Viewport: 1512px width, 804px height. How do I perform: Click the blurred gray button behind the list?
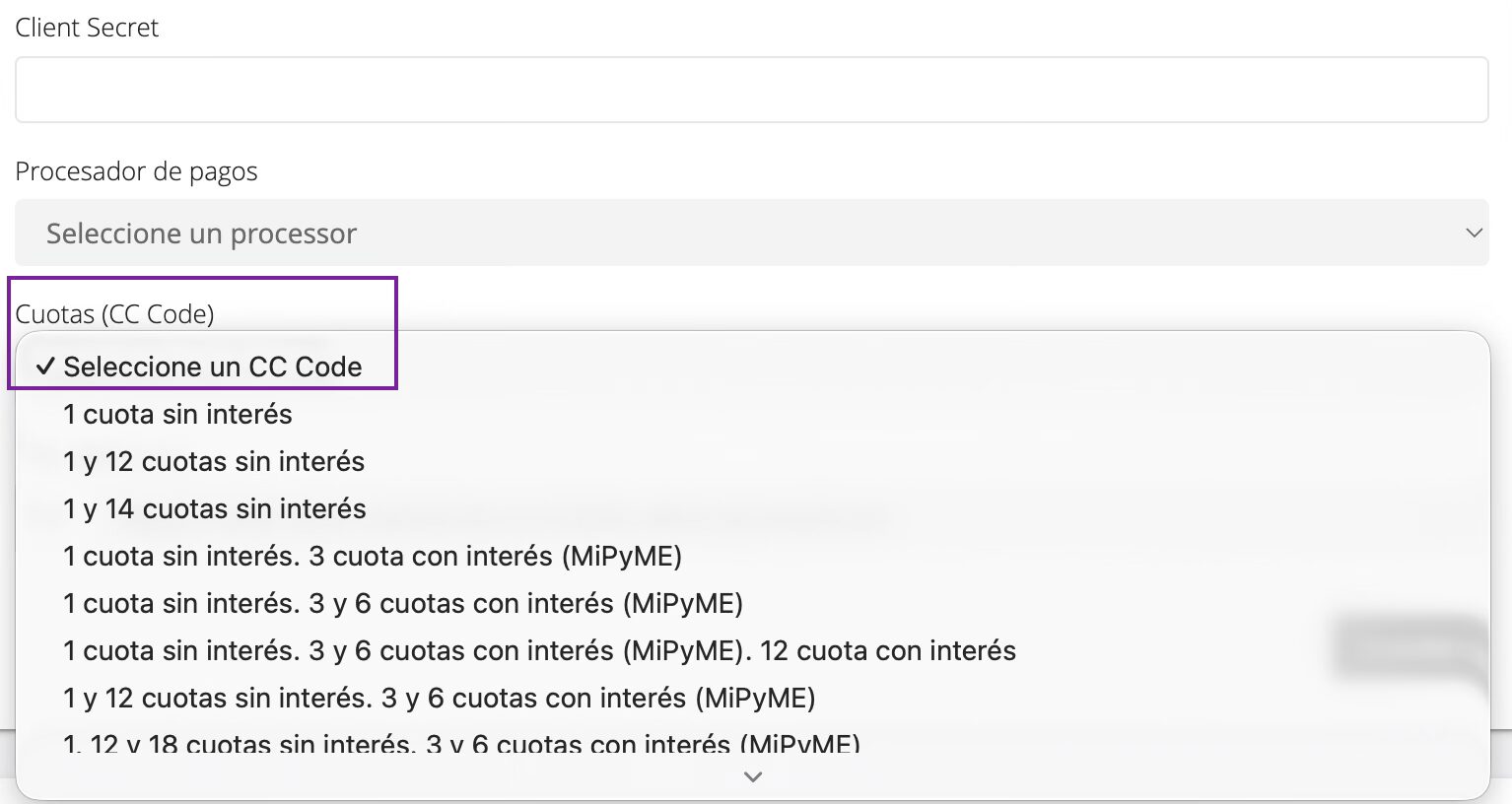pyautogui.click(x=1409, y=647)
